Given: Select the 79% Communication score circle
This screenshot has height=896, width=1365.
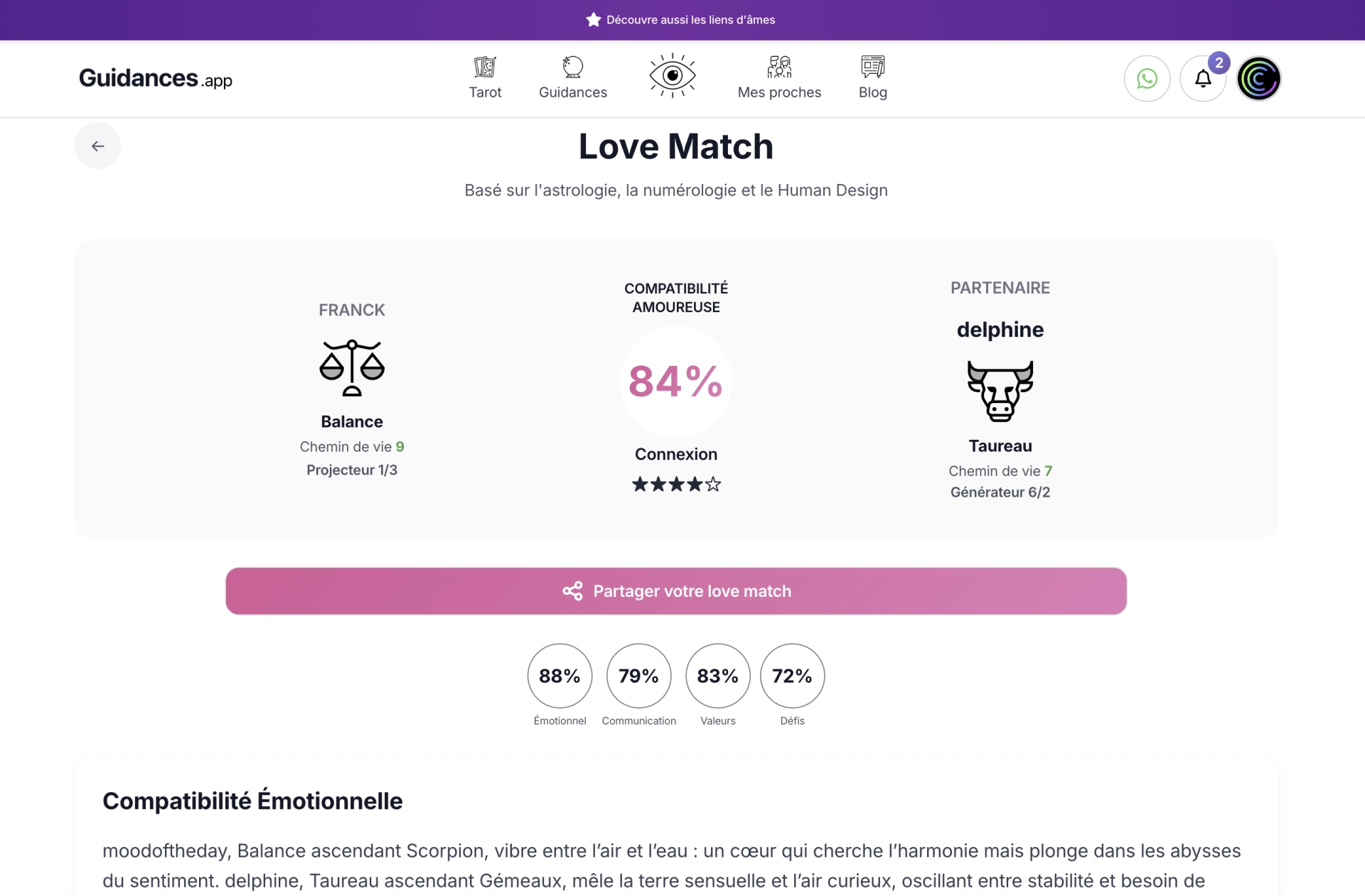Looking at the screenshot, I should pyautogui.click(x=638, y=676).
